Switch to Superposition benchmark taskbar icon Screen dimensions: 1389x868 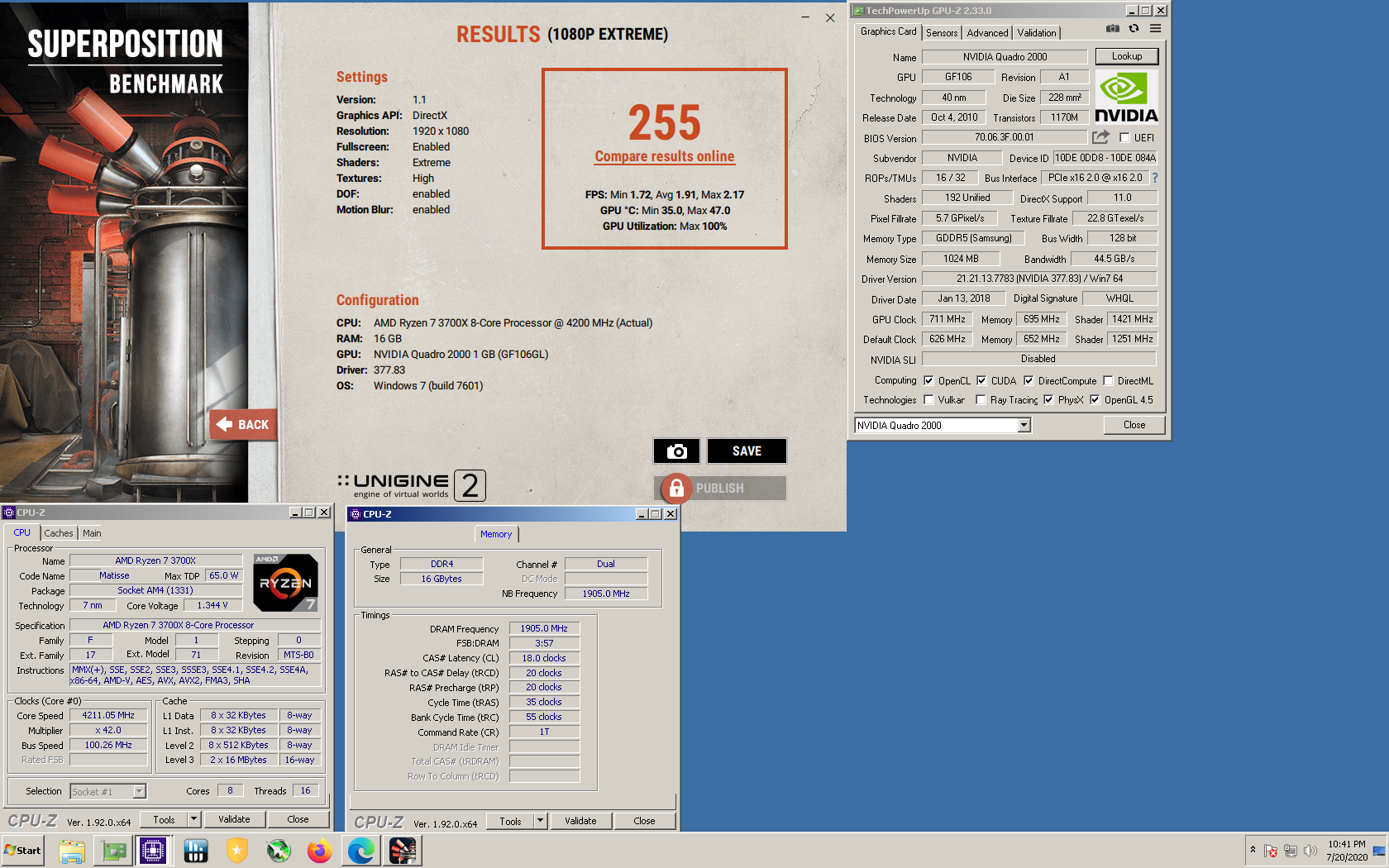coord(403,851)
